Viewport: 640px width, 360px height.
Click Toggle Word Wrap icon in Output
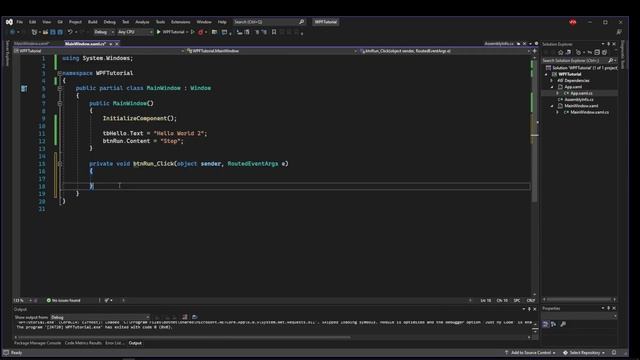click(x=195, y=317)
